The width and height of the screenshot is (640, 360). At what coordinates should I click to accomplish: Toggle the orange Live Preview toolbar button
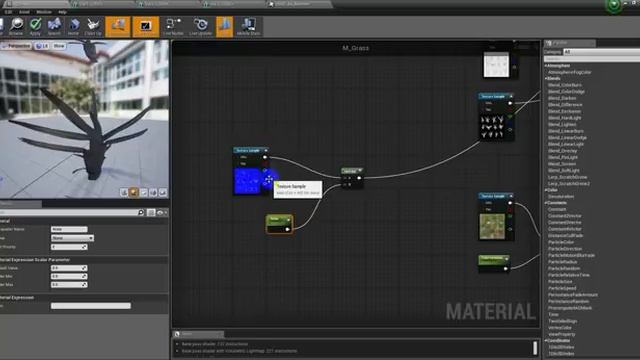[x=146, y=27]
